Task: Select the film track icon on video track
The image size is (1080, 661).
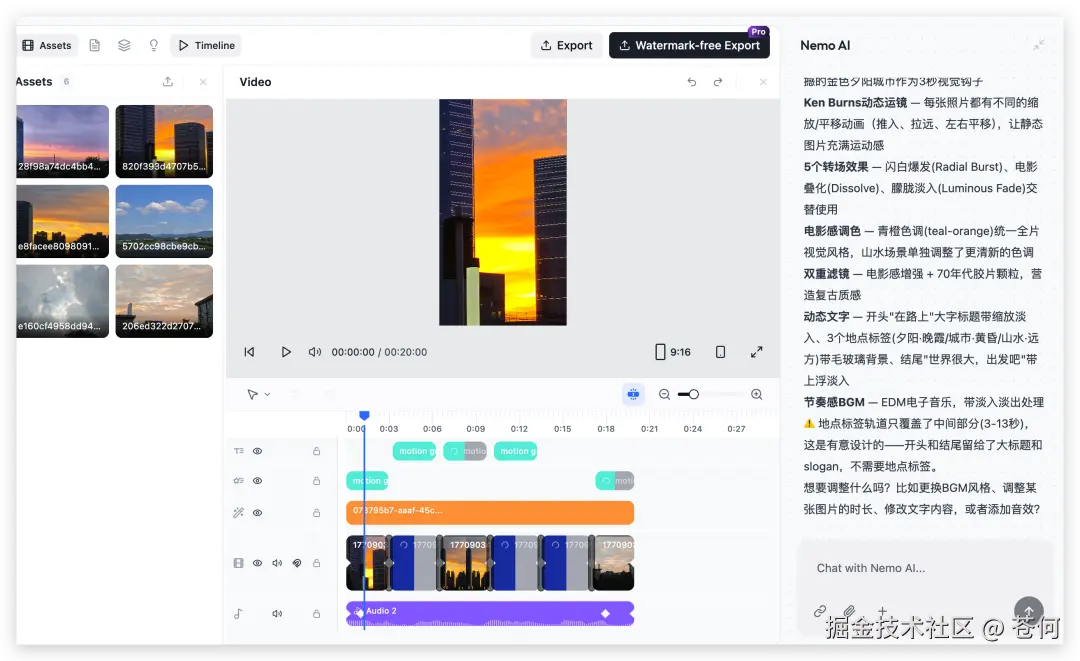Action: (238, 563)
